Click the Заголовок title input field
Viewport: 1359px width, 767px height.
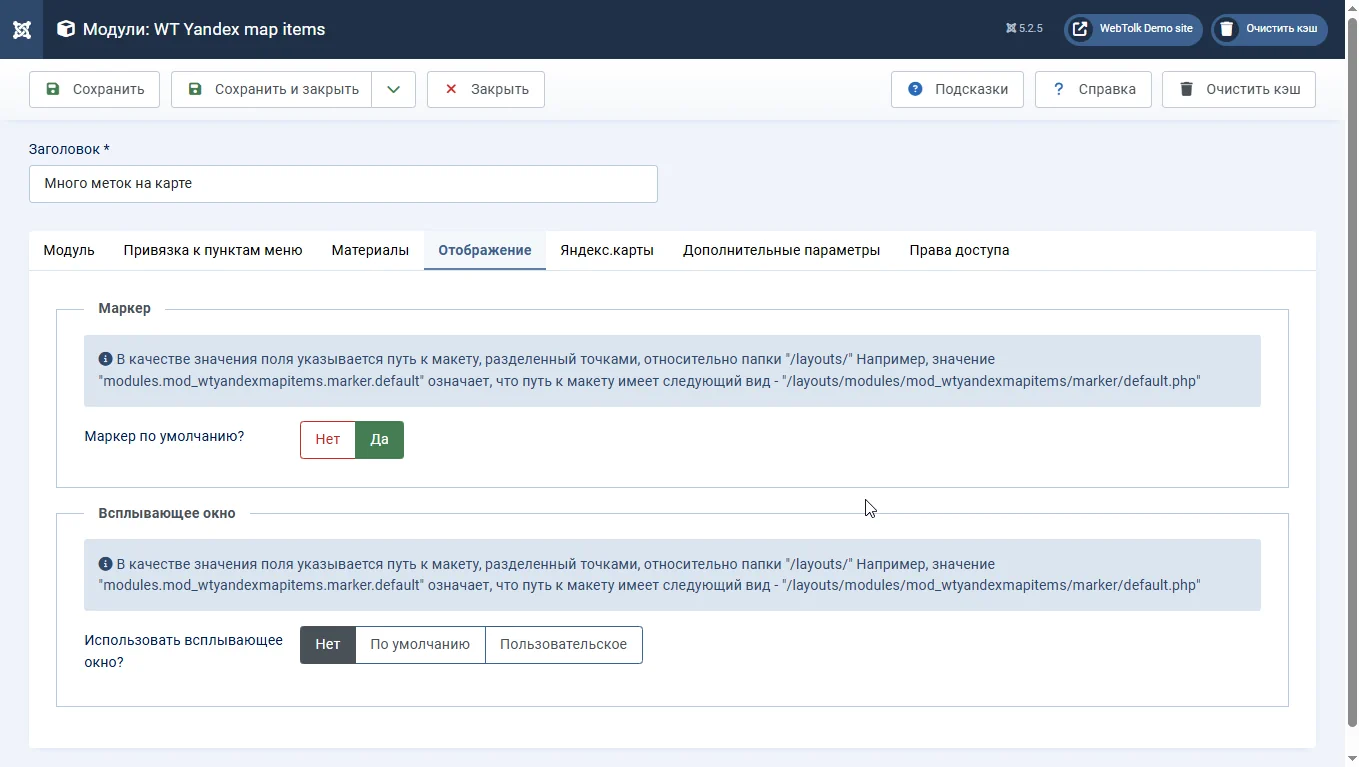343,184
